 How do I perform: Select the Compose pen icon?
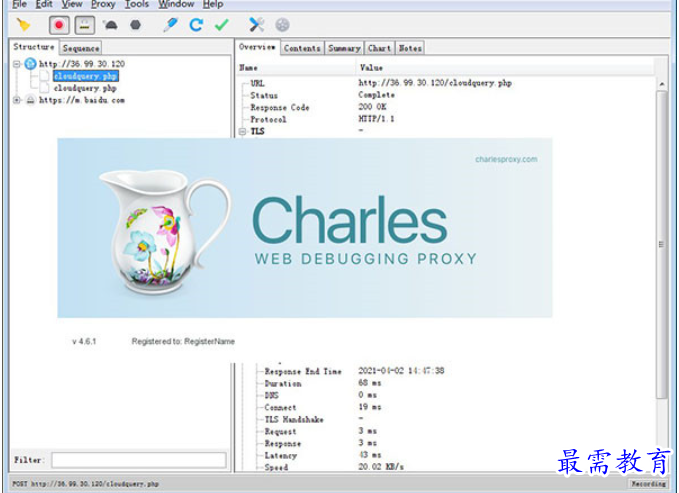(170, 25)
